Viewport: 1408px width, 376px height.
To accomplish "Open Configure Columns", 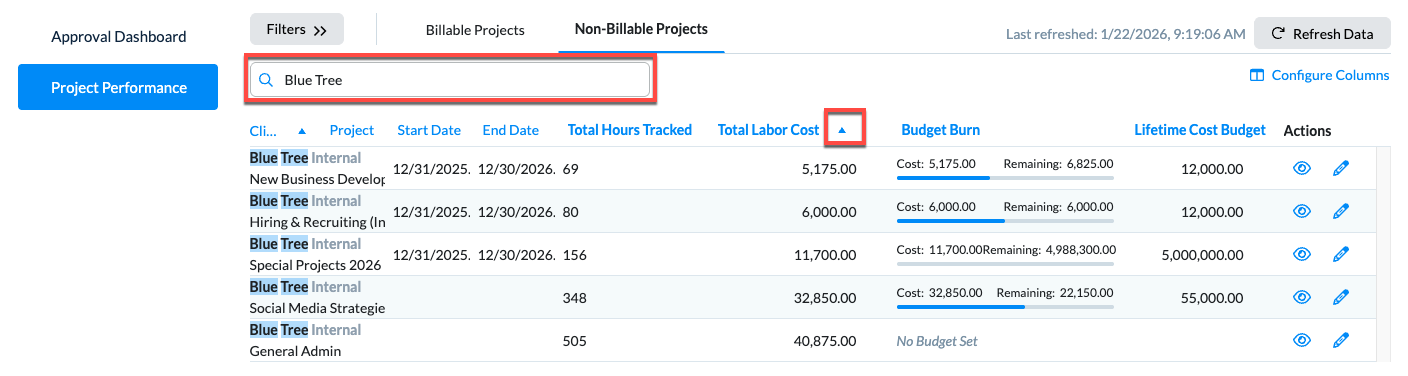I will pyautogui.click(x=1319, y=75).
